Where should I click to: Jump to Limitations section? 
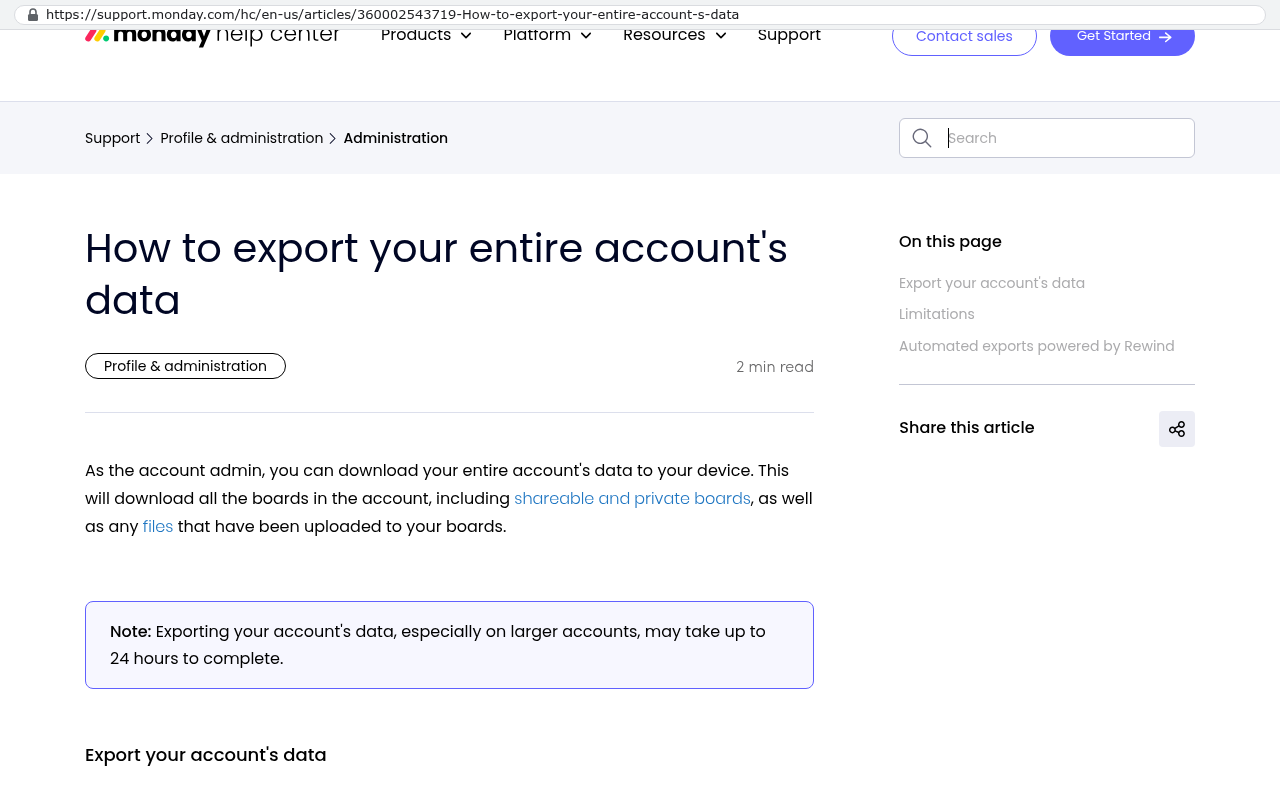937,314
